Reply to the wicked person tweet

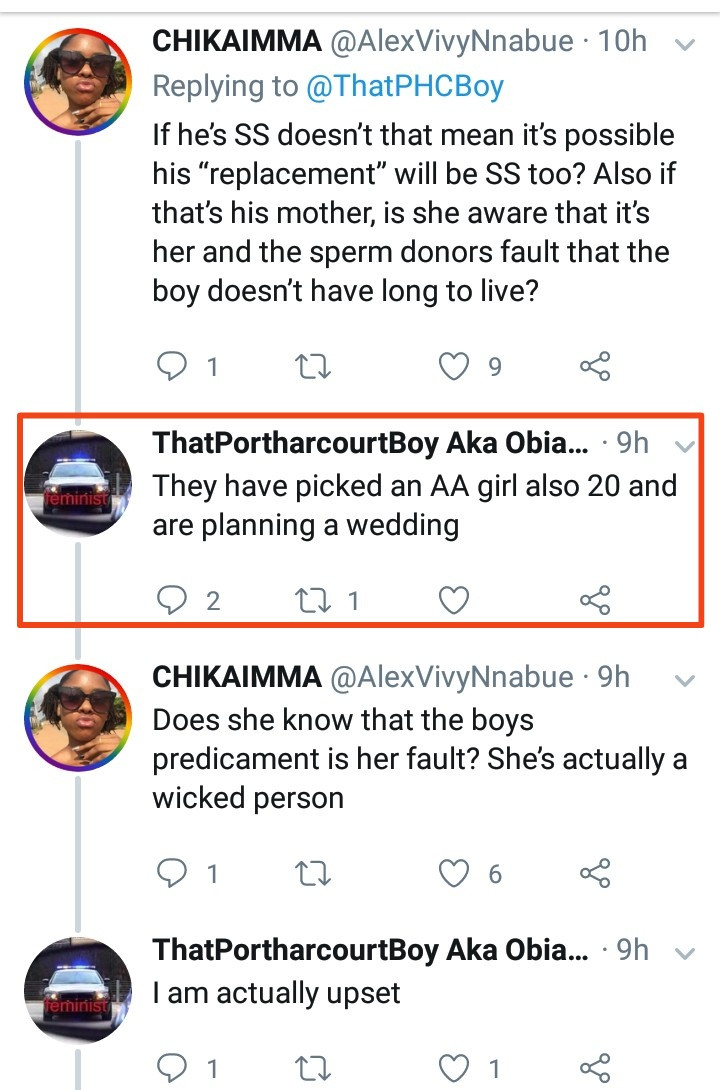(174, 874)
